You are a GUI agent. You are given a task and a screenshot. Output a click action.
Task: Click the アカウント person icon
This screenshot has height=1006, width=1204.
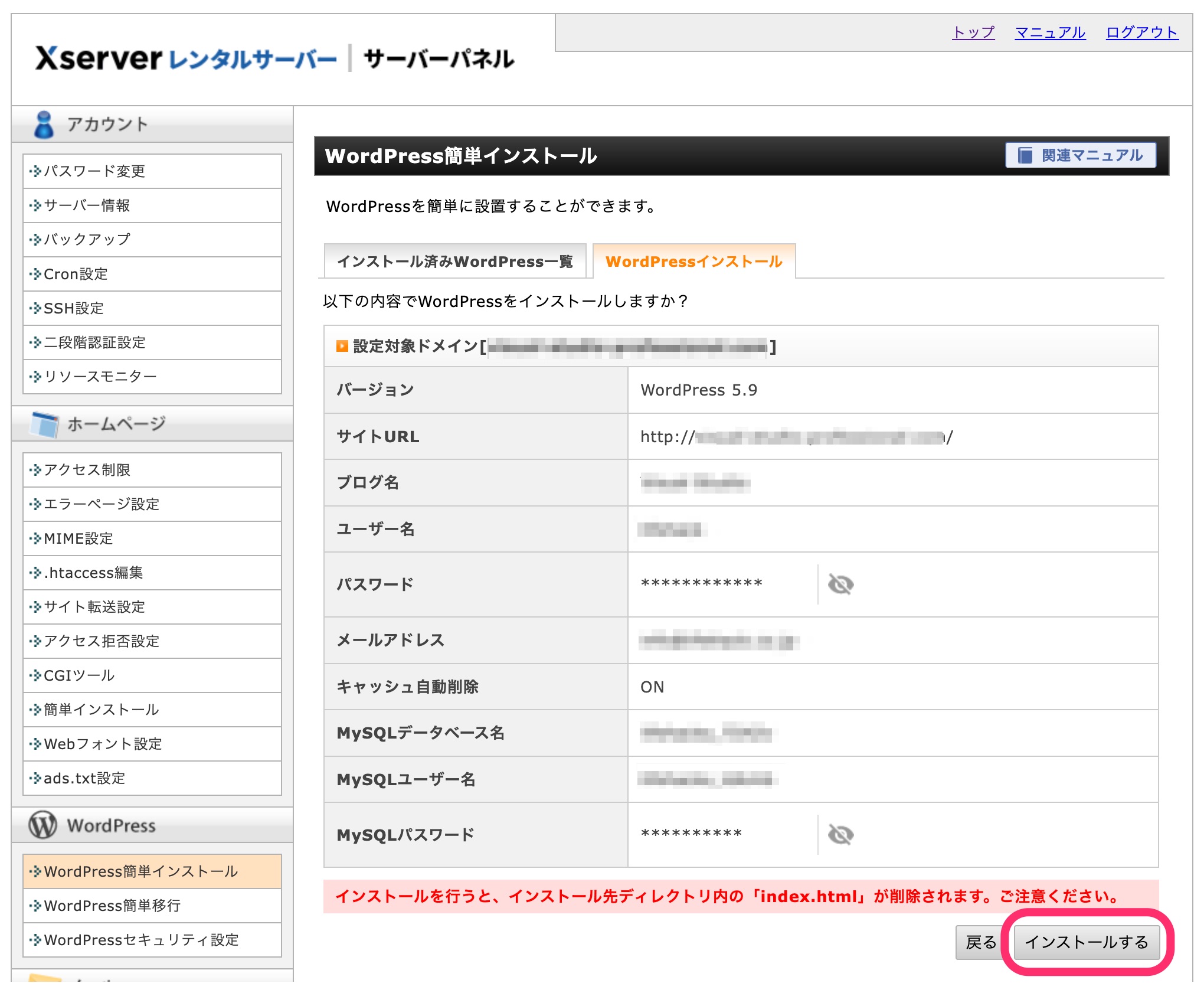44,125
